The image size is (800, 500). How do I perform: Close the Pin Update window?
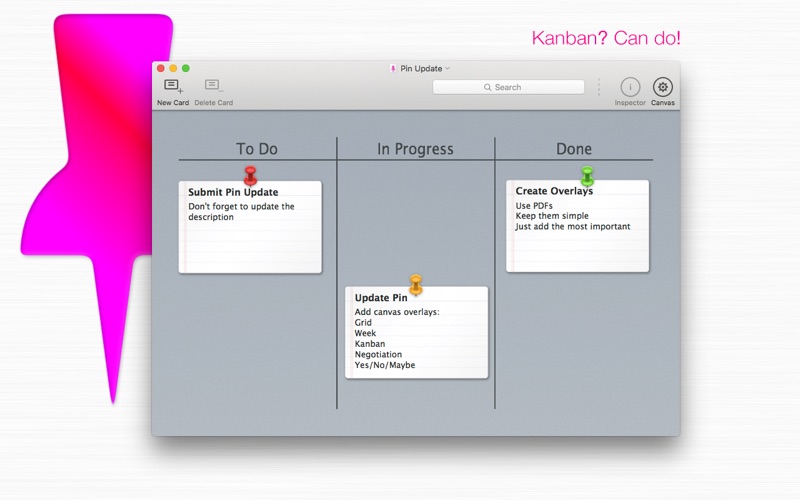point(161,68)
